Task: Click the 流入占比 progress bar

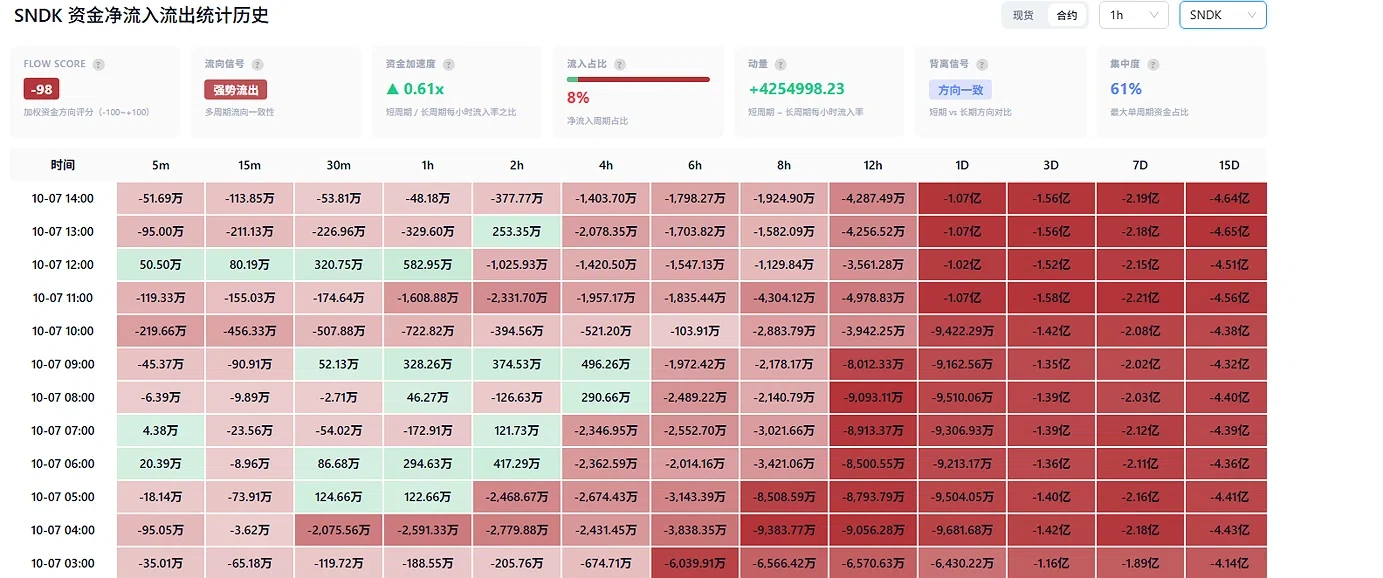Action: (638, 79)
